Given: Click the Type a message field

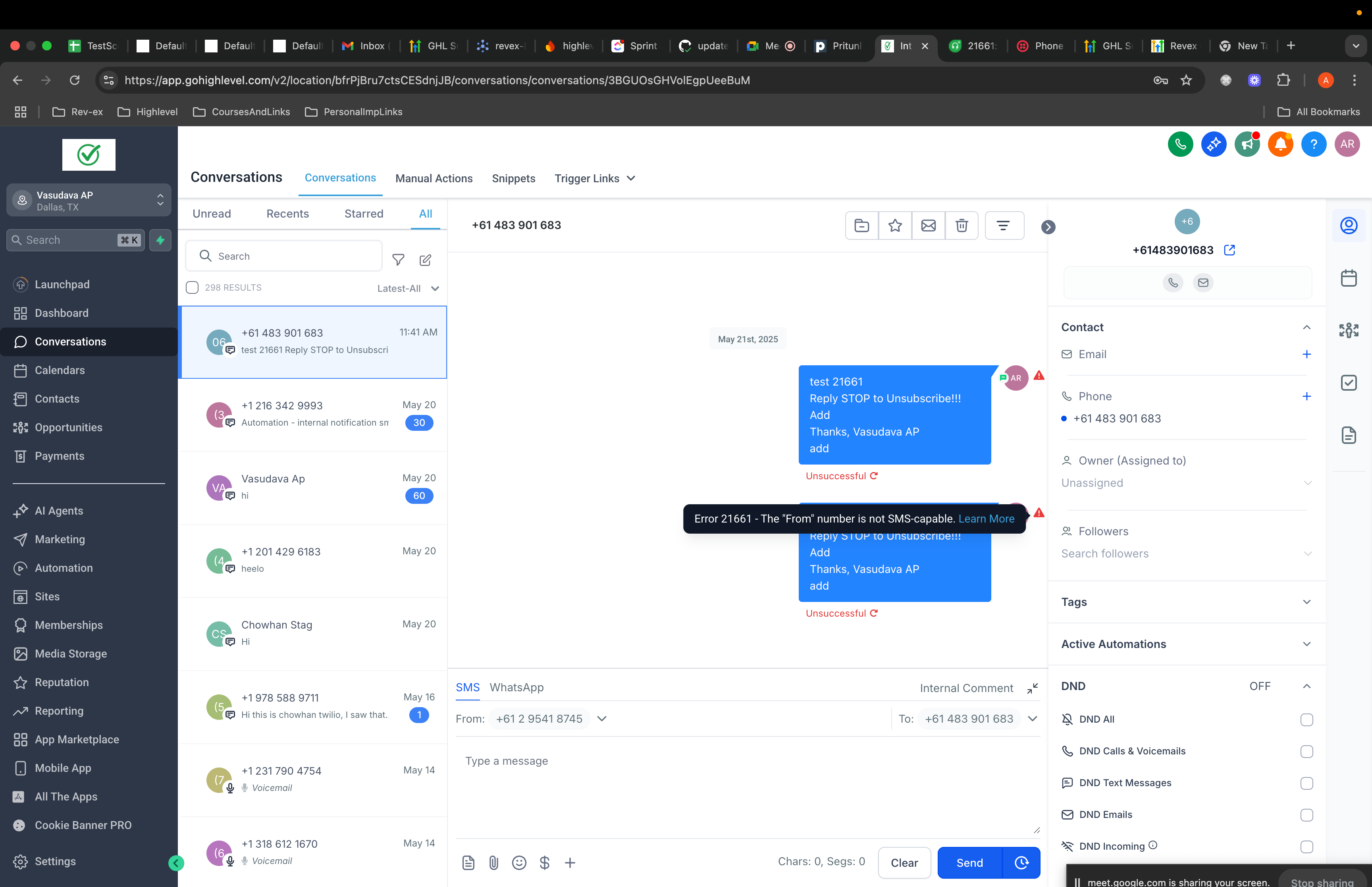Looking at the screenshot, I should click(747, 787).
